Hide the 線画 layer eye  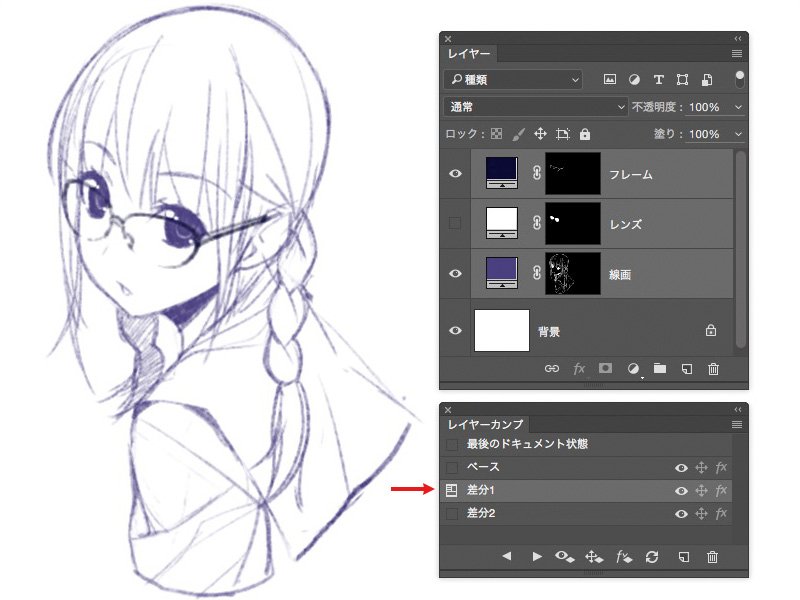[x=455, y=273]
